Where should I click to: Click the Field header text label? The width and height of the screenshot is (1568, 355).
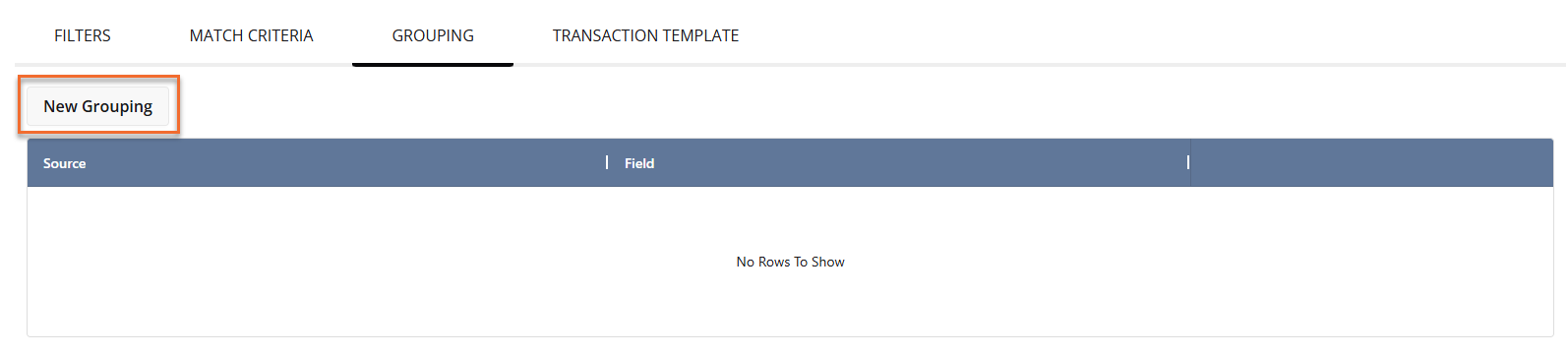pyautogui.click(x=639, y=163)
